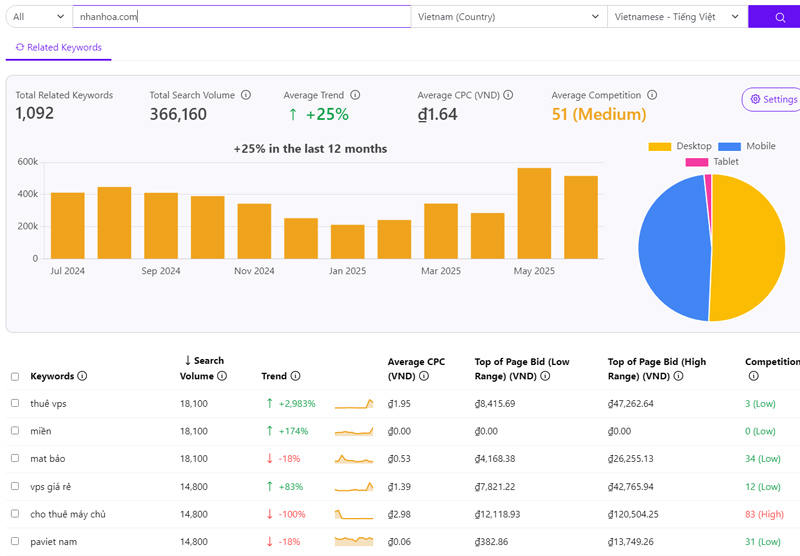Sort by Average CPC (VND) header

(x=416, y=368)
